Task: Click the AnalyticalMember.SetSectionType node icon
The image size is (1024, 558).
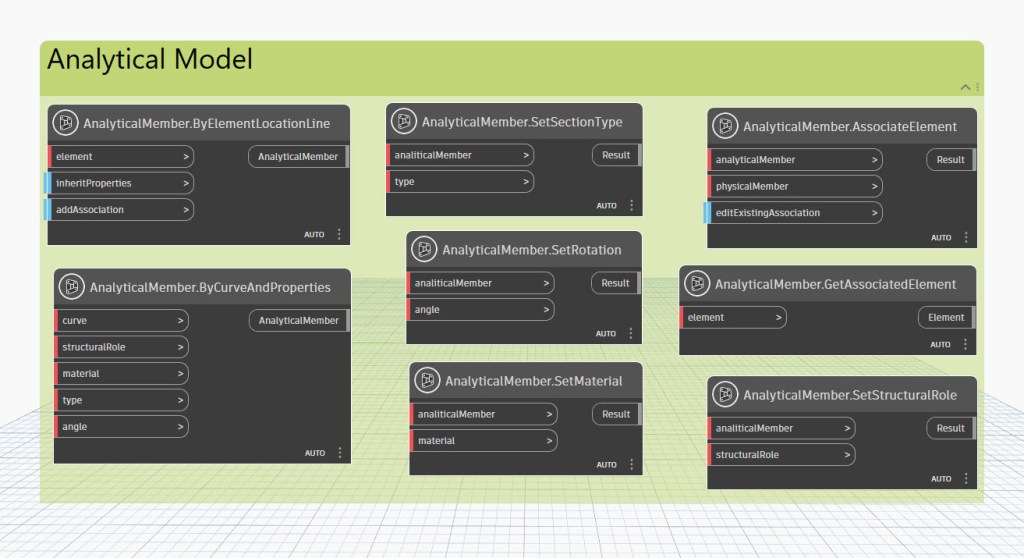Action: [x=404, y=122]
